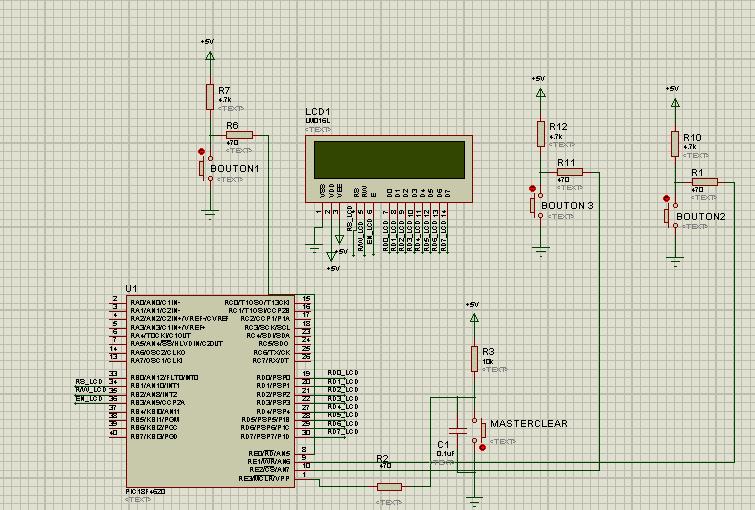Click the RC0/T1OSO/T13CKI pin name
The height and width of the screenshot is (510, 755).
257,302
